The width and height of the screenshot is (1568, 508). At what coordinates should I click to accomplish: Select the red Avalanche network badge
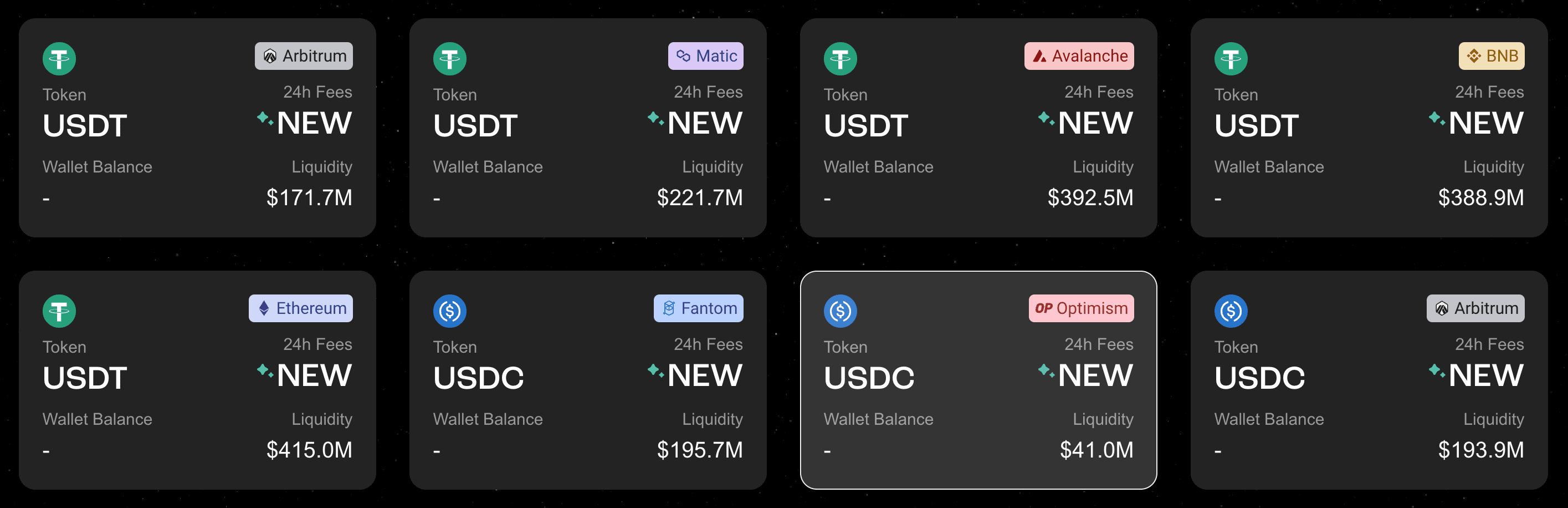(x=1079, y=56)
